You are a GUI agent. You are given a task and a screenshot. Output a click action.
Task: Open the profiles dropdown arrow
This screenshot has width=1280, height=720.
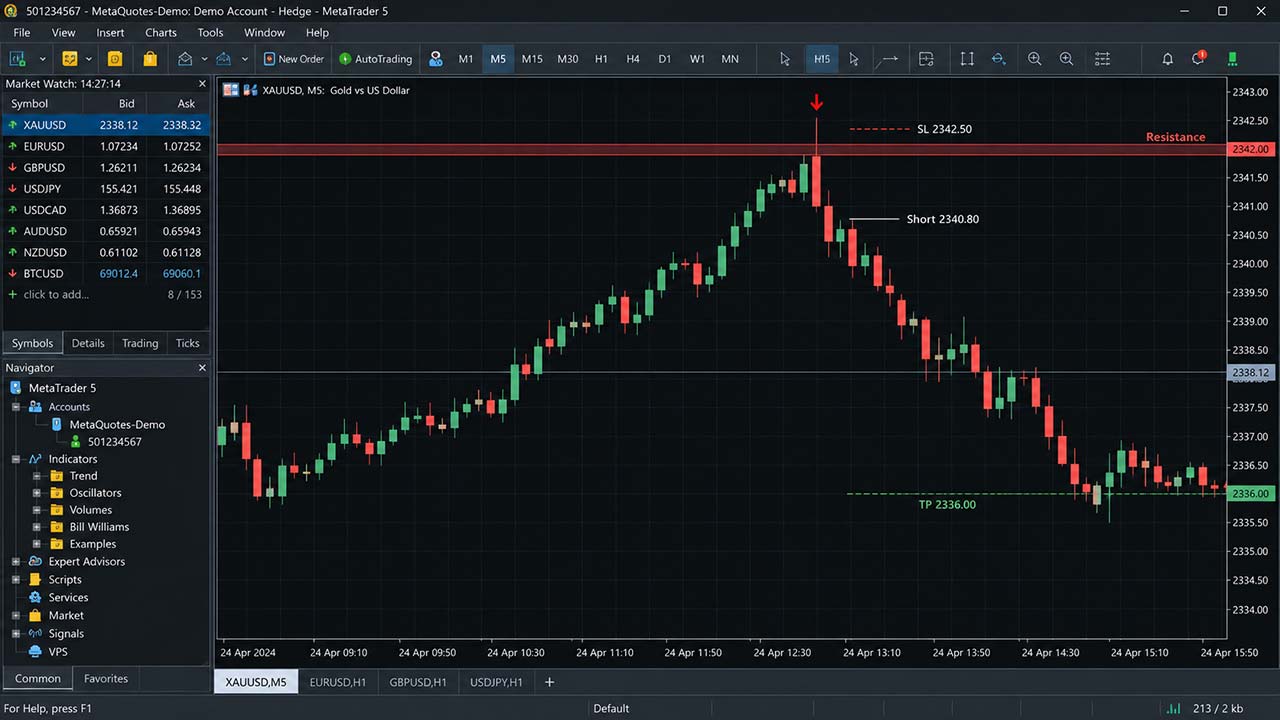click(91, 59)
